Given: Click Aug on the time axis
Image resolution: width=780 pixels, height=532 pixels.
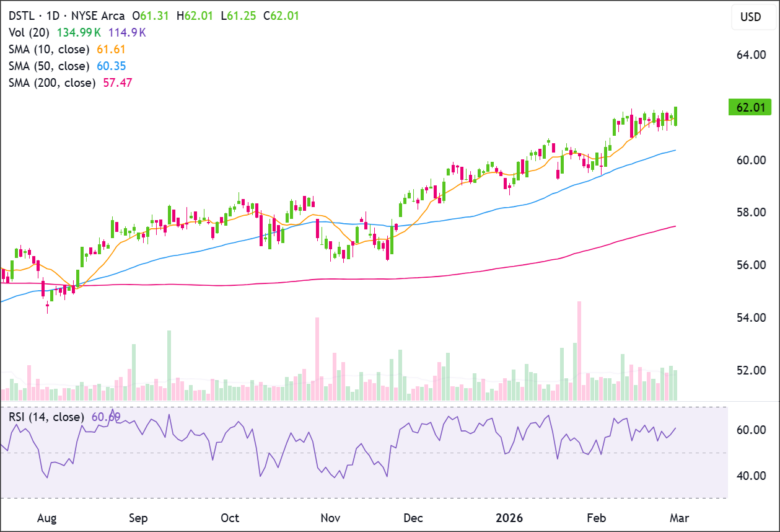Looking at the screenshot, I should point(46,519).
